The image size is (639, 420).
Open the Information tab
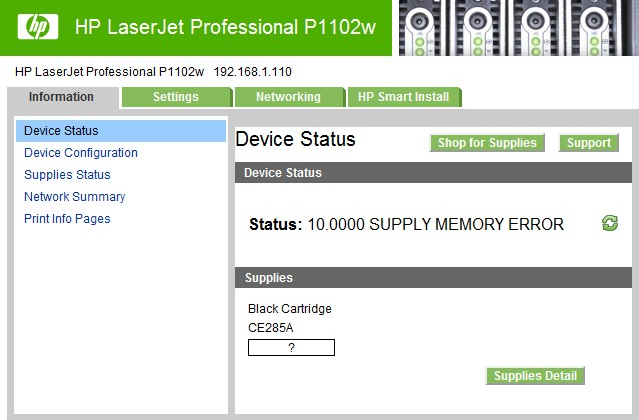[x=62, y=97]
